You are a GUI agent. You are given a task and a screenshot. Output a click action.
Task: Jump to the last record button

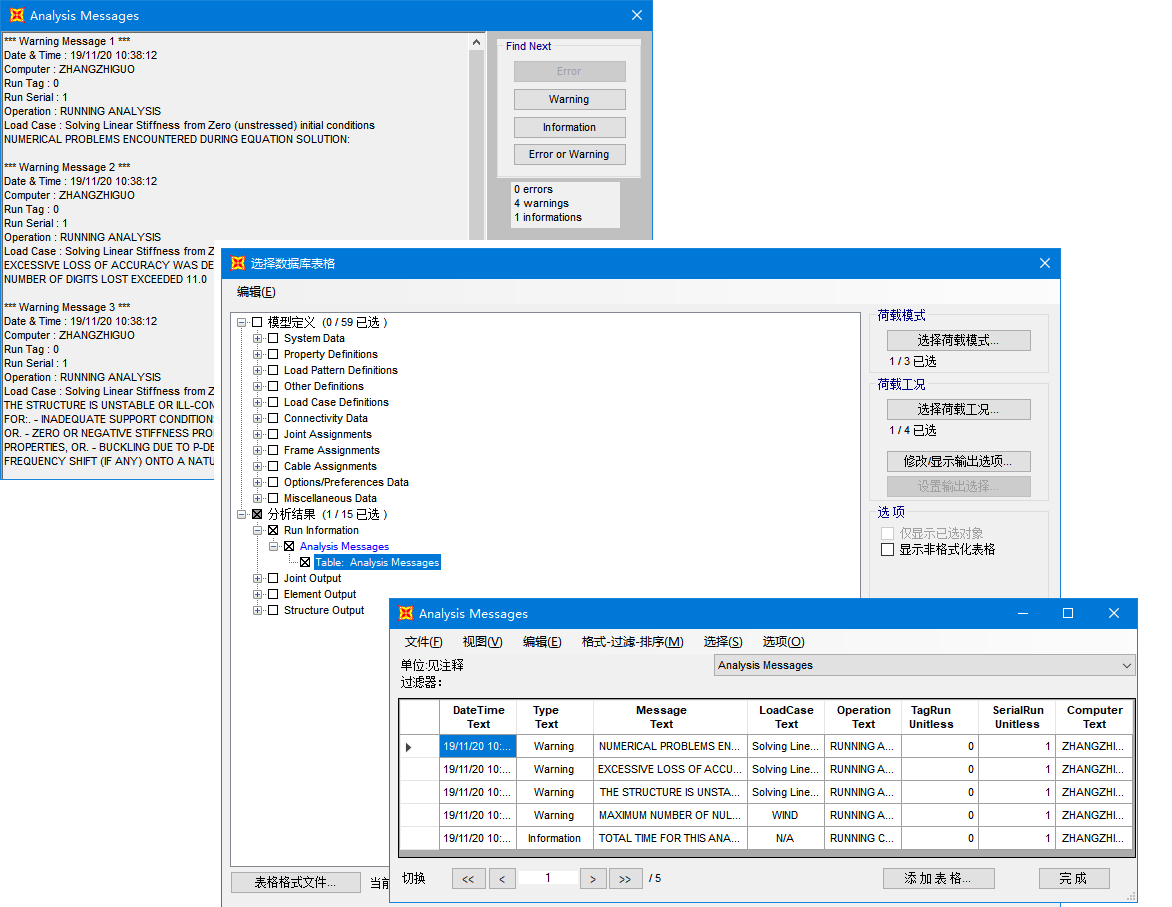pos(625,879)
